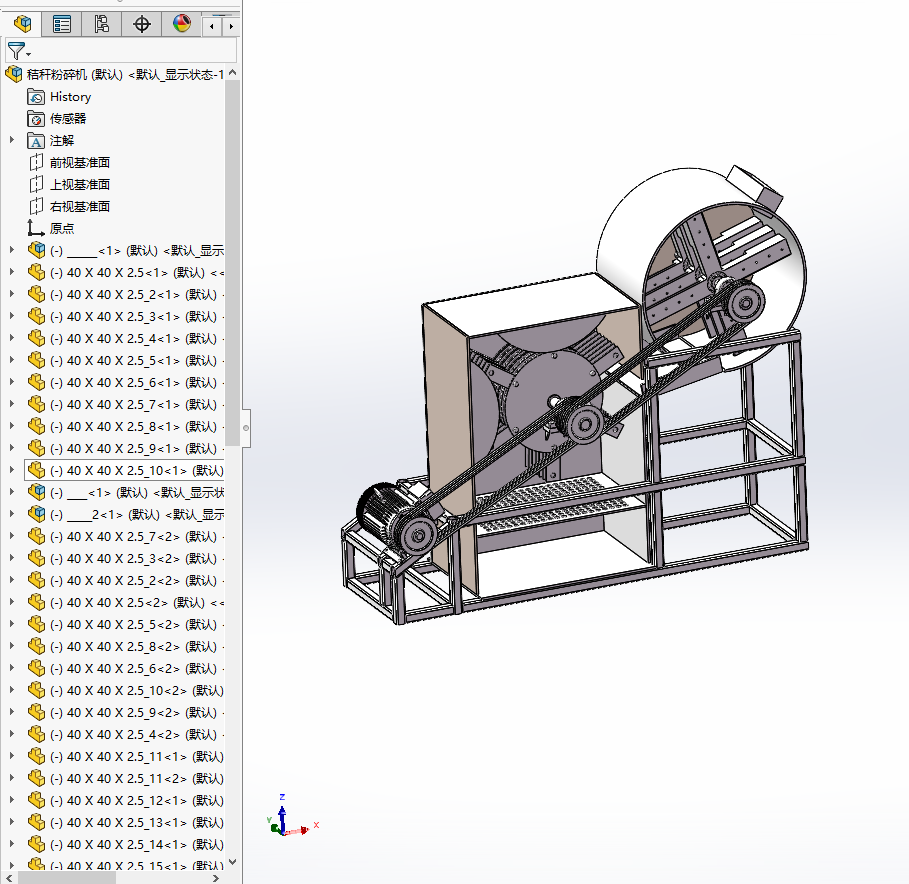The image size is (909, 884).
Task: Click the feature tree filter funnel icon
Action: coord(17,51)
